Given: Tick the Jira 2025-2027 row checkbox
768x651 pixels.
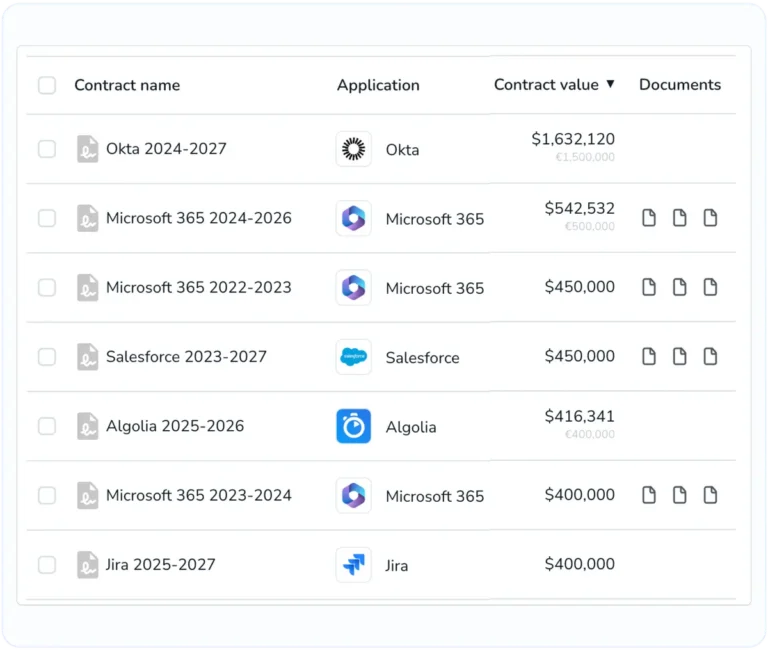Looking at the screenshot, I should click(47, 565).
